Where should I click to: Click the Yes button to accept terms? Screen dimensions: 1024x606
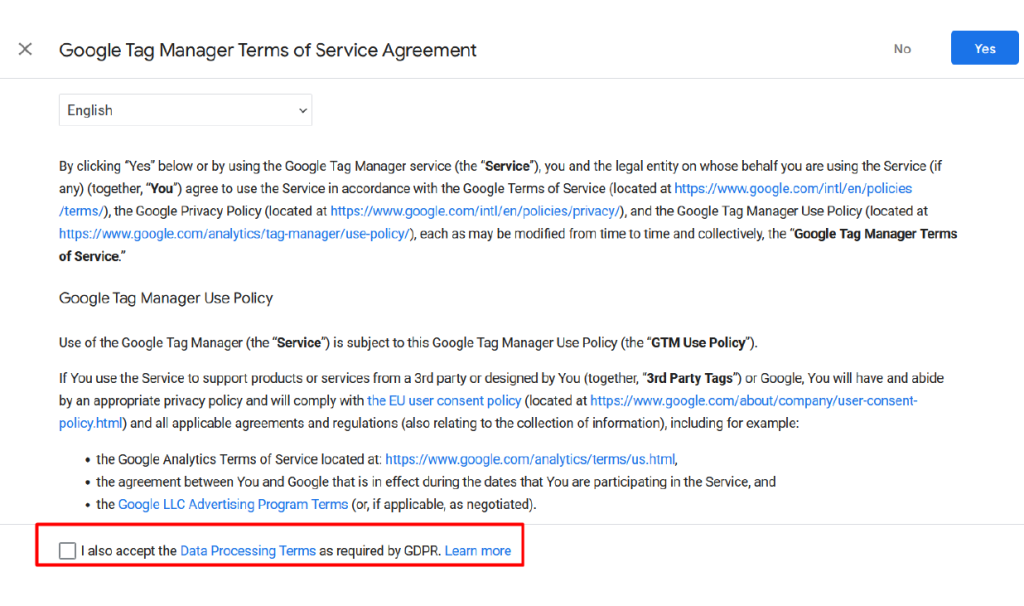coord(984,48)
